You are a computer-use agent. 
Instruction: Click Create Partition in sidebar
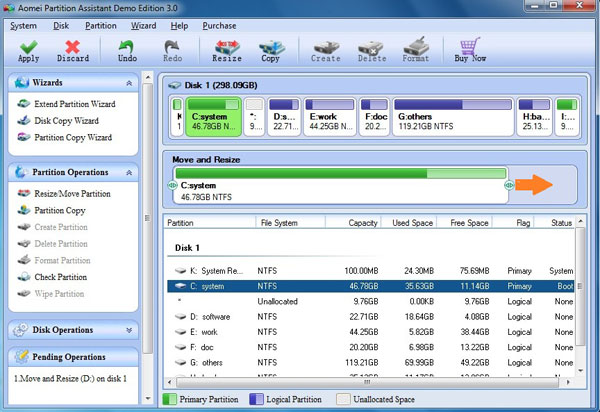(x=52, y=227)
